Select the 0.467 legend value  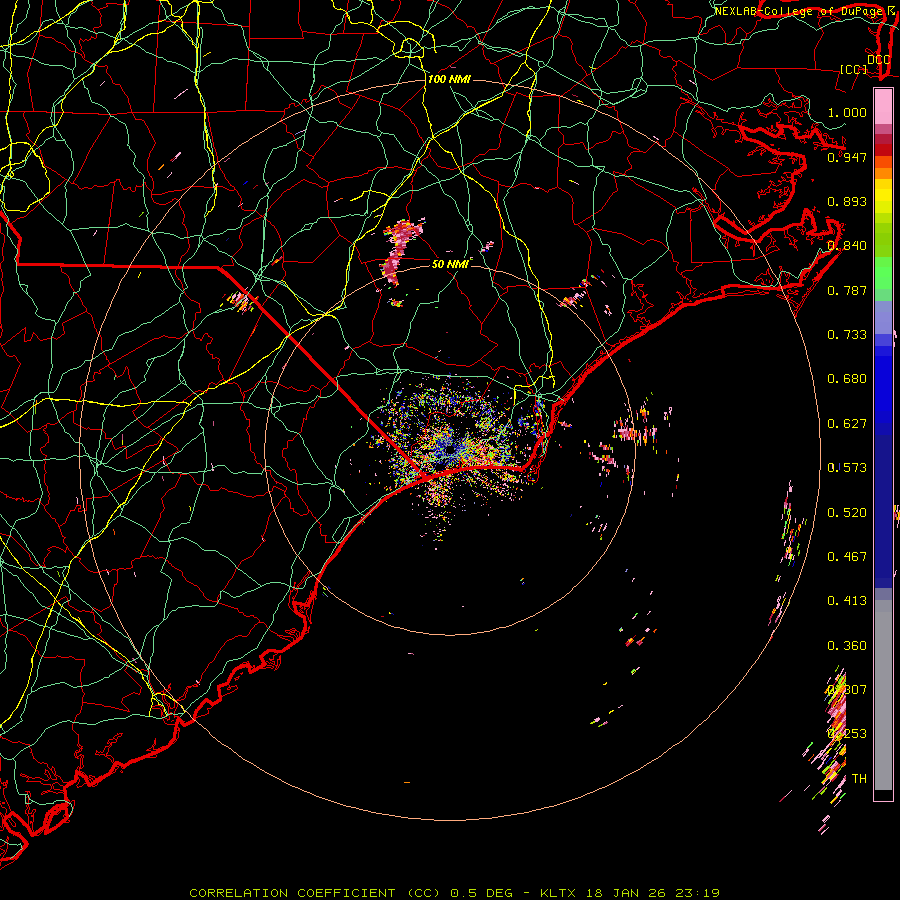847,557
